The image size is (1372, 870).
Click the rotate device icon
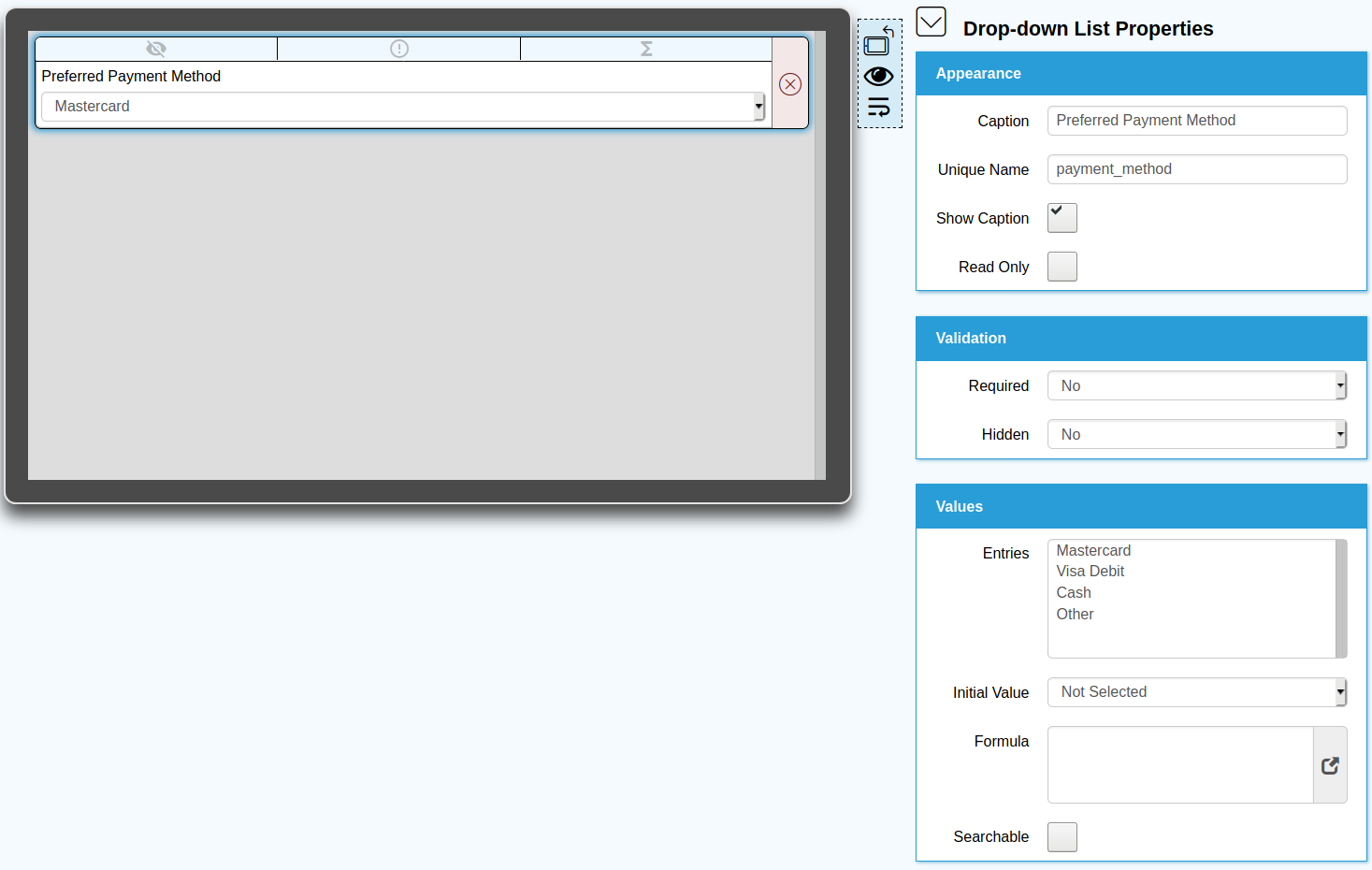tap(878, 42)
